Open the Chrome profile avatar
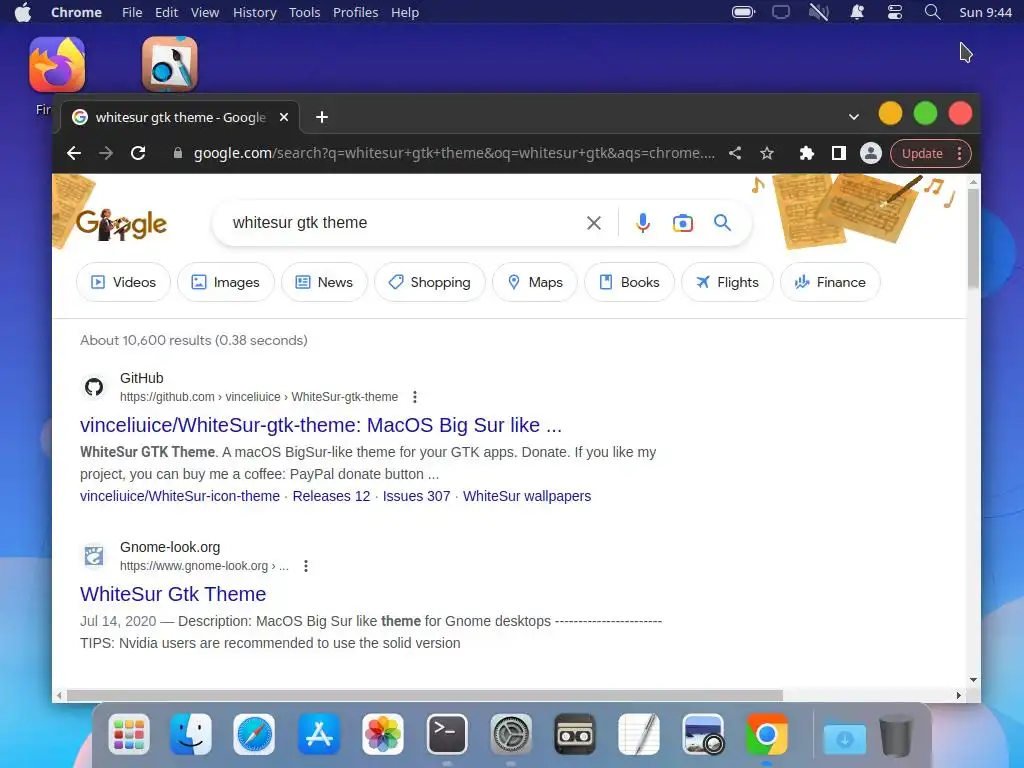Viewport: 1024px width, 768px height. point(871,153)
